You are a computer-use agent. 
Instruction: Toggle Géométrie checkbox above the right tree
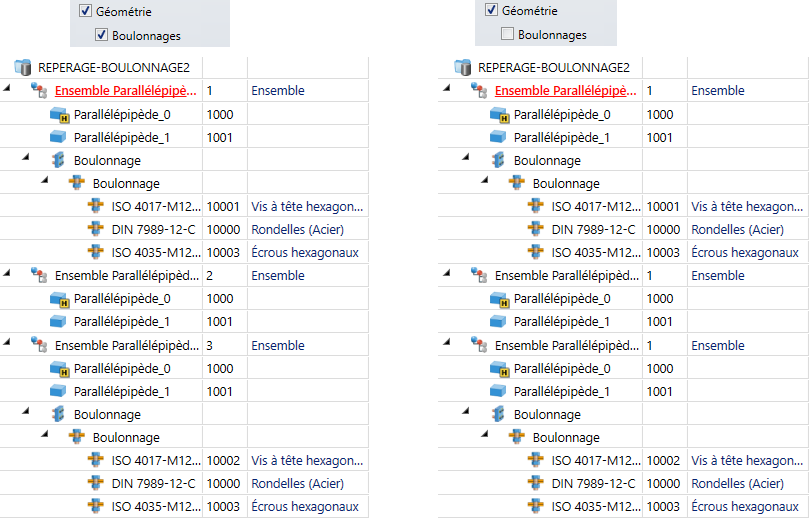[491, 11]
